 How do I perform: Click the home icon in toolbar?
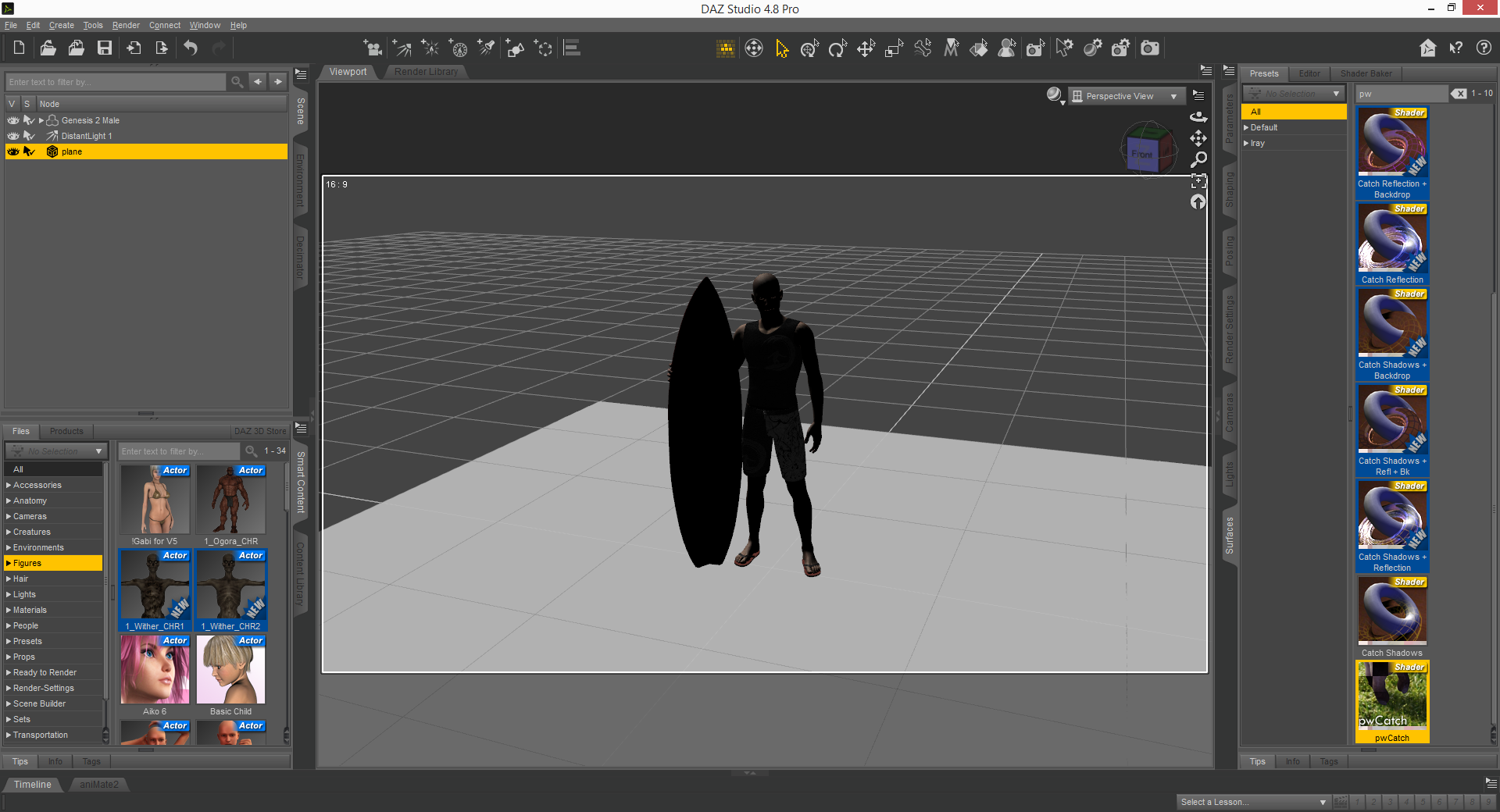coord(1428,48)
